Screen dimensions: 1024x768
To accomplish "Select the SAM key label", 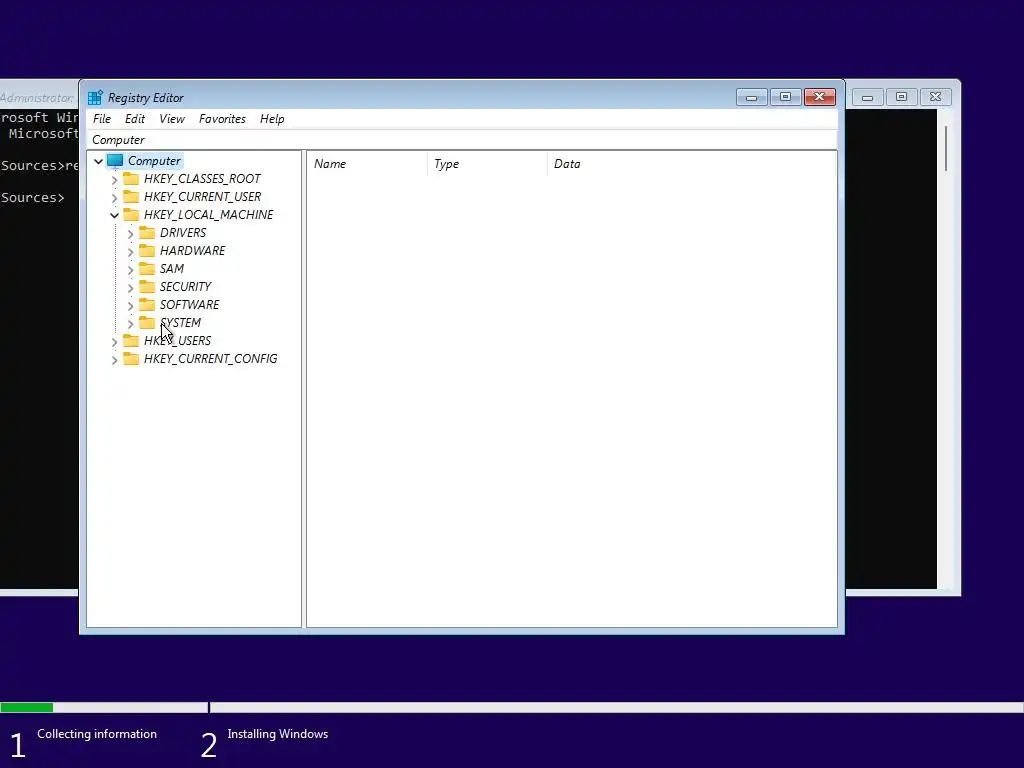I will pos(172,268).
